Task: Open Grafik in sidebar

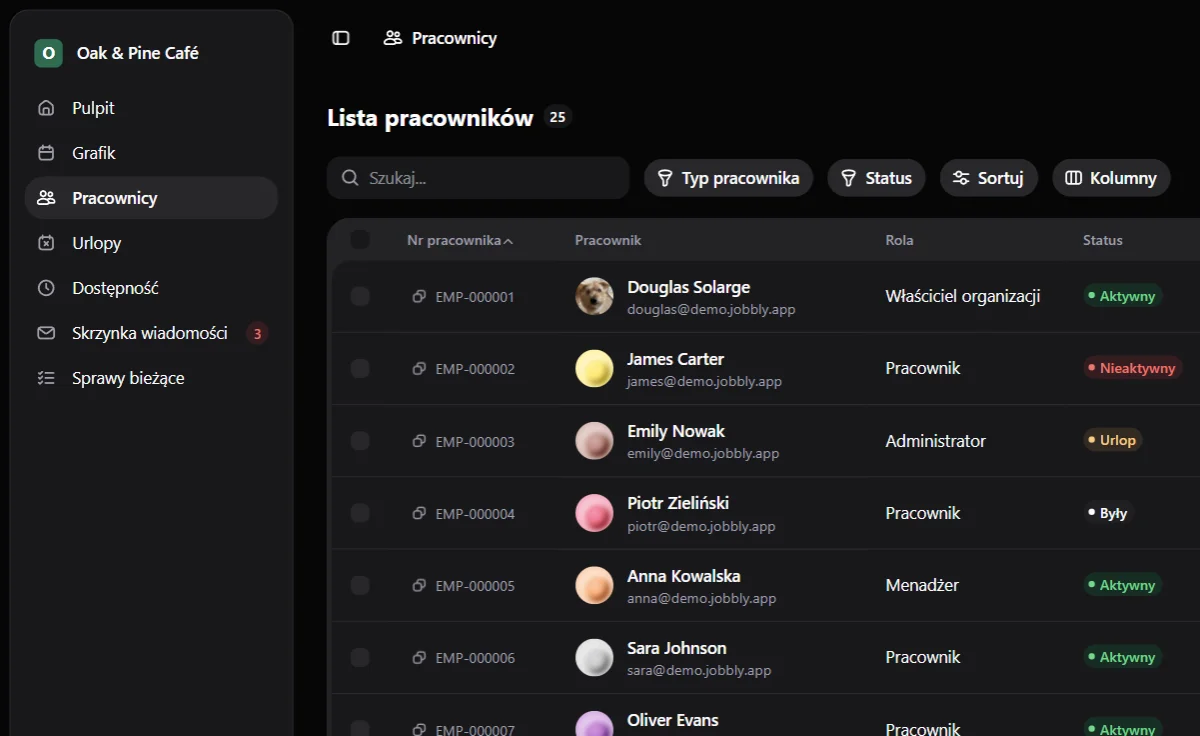Action: click(151, 153)
